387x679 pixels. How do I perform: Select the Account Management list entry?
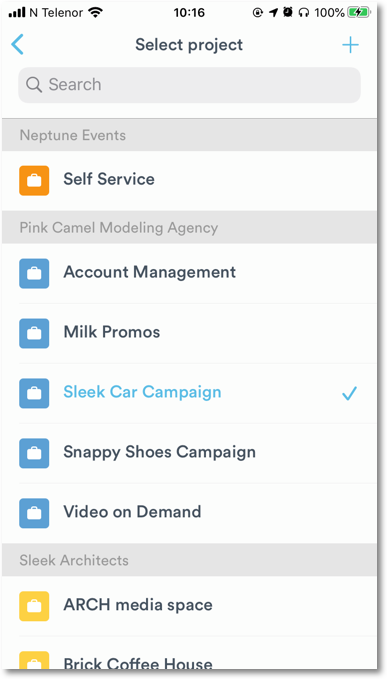coord(189,273)
